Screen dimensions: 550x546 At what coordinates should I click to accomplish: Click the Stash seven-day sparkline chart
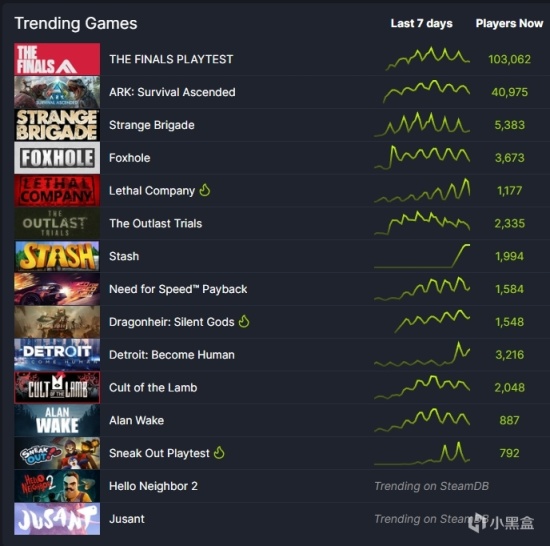(x=422, y=256)
